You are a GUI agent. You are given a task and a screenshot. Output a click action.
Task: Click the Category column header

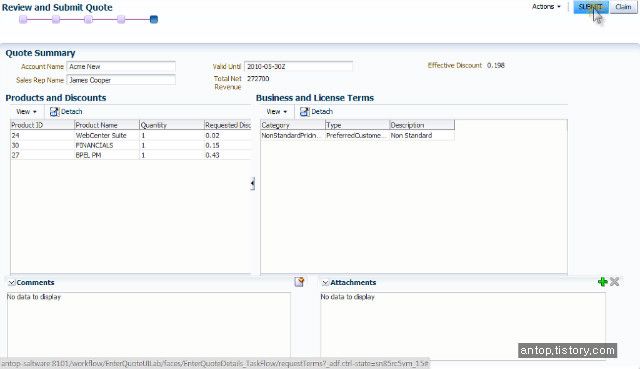point(293,125)
